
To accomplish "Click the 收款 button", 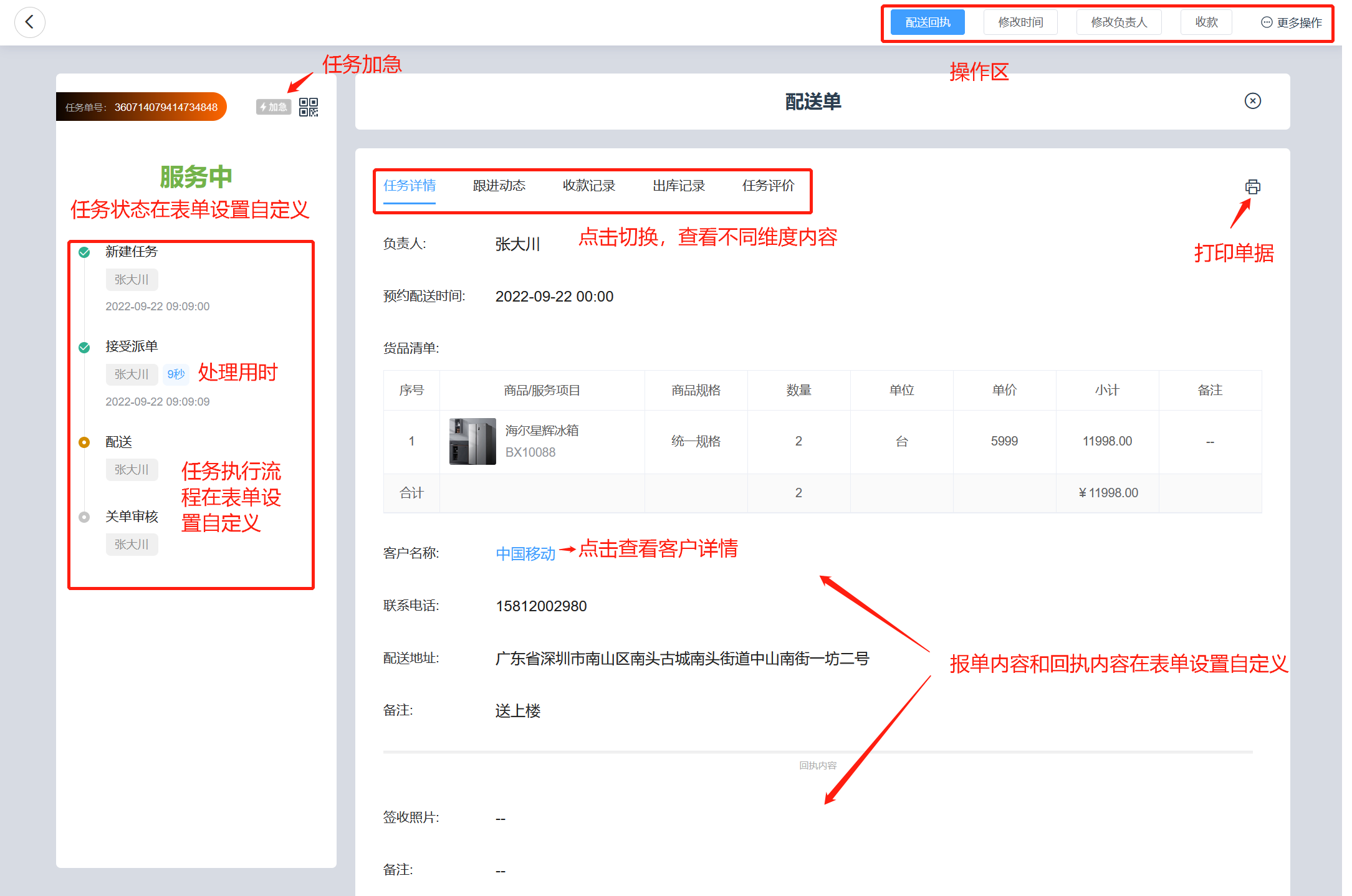I will click(x=1206, y=22).
